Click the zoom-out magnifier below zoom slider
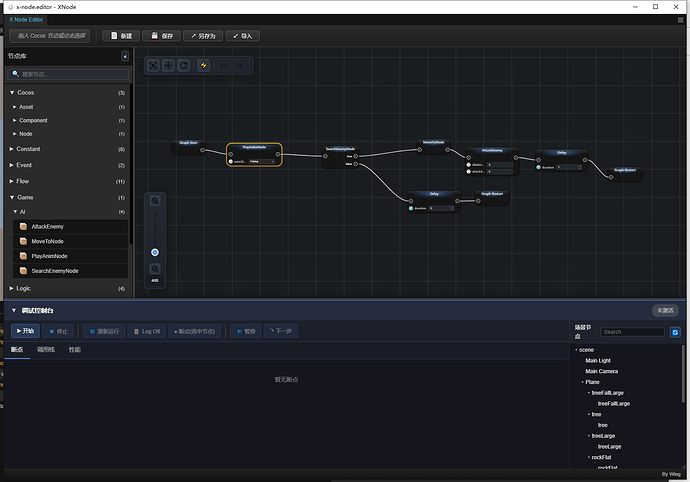 click(155, 269)
